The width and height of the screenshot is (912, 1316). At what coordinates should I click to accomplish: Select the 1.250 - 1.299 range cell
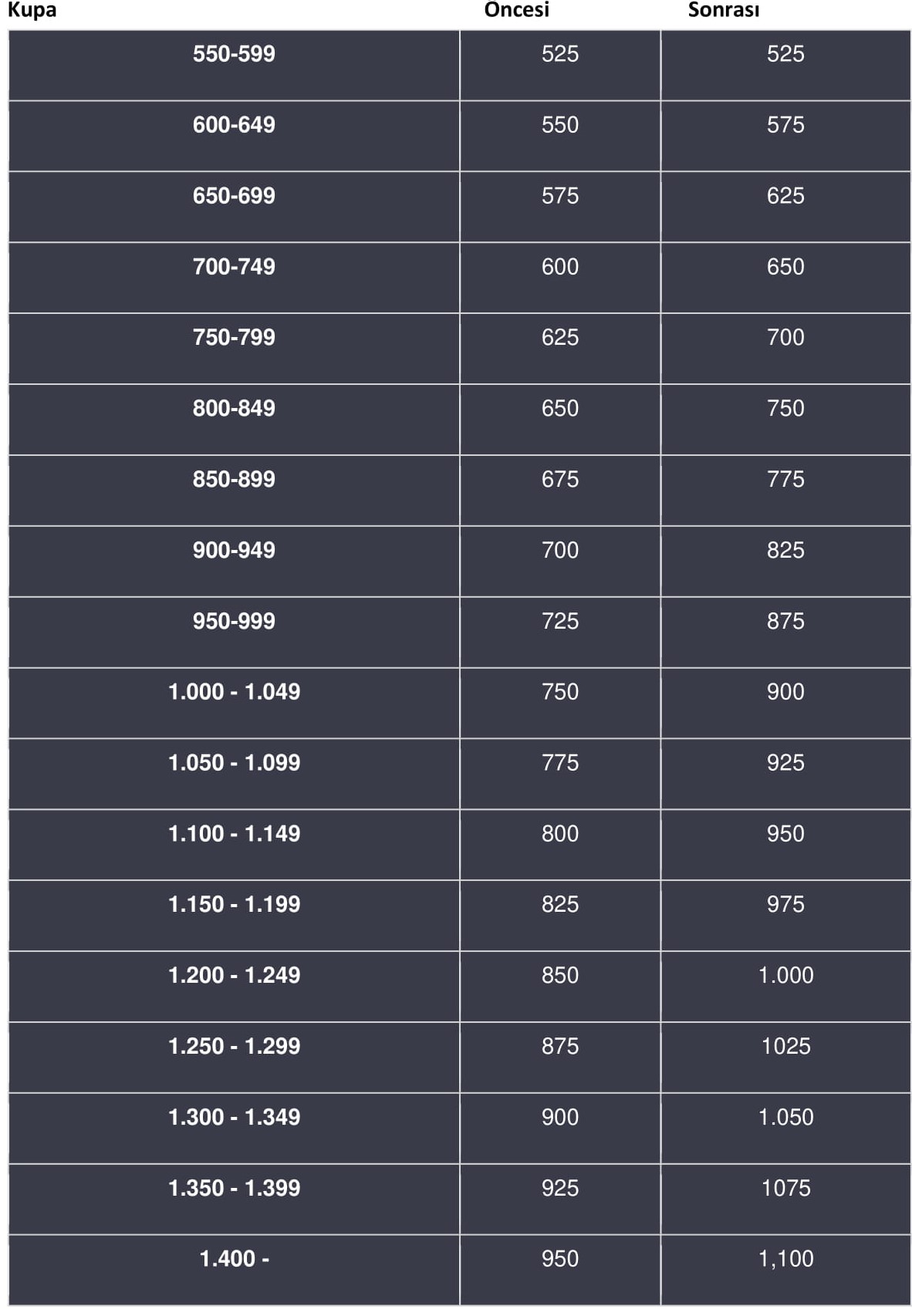pyautogui.click(x=234, y=1058)
